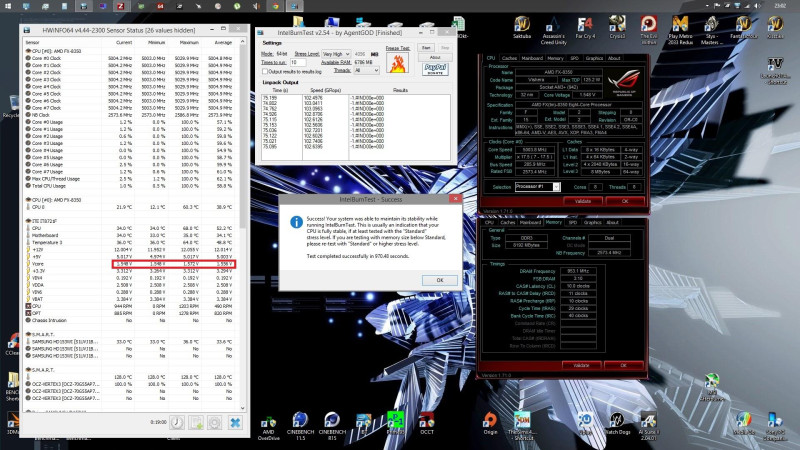
Task: Open the Watch Dogs desktop icon
Action: pyautogui.click(x=617, y=424)
